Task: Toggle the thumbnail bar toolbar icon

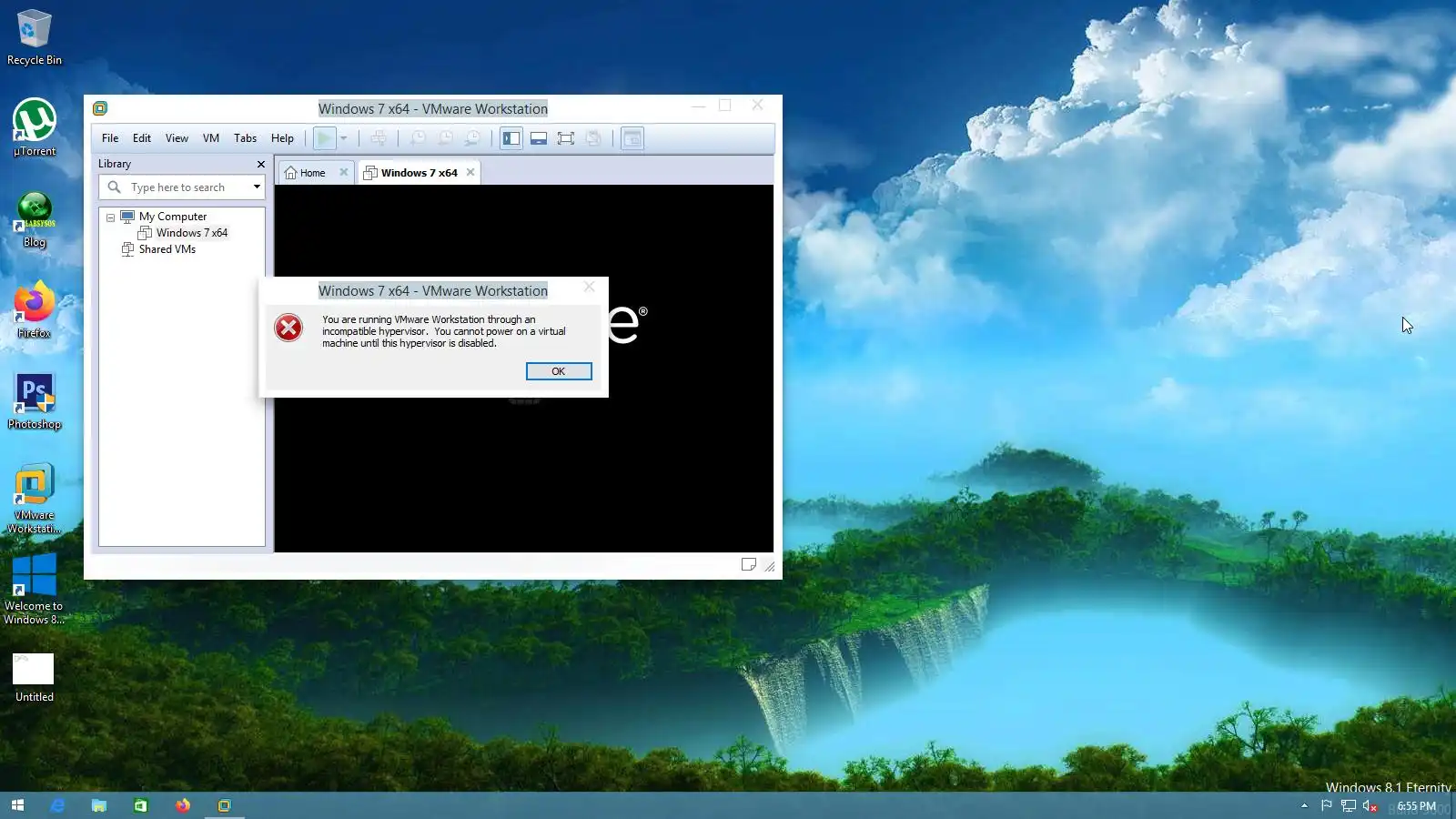Action: point(539,138)
